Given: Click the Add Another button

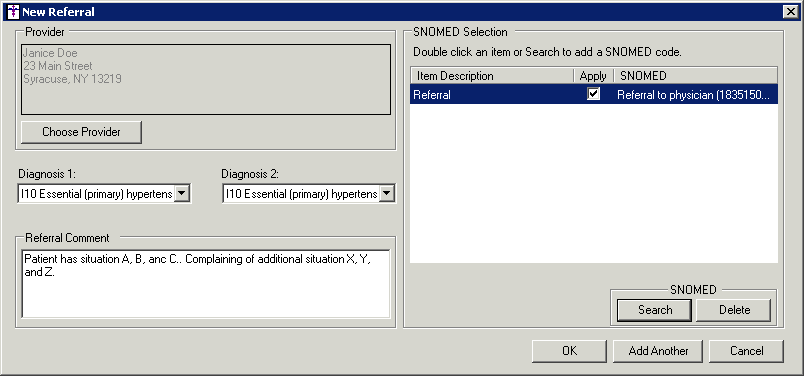Looking at the screenshot, I should click(658, 351).
